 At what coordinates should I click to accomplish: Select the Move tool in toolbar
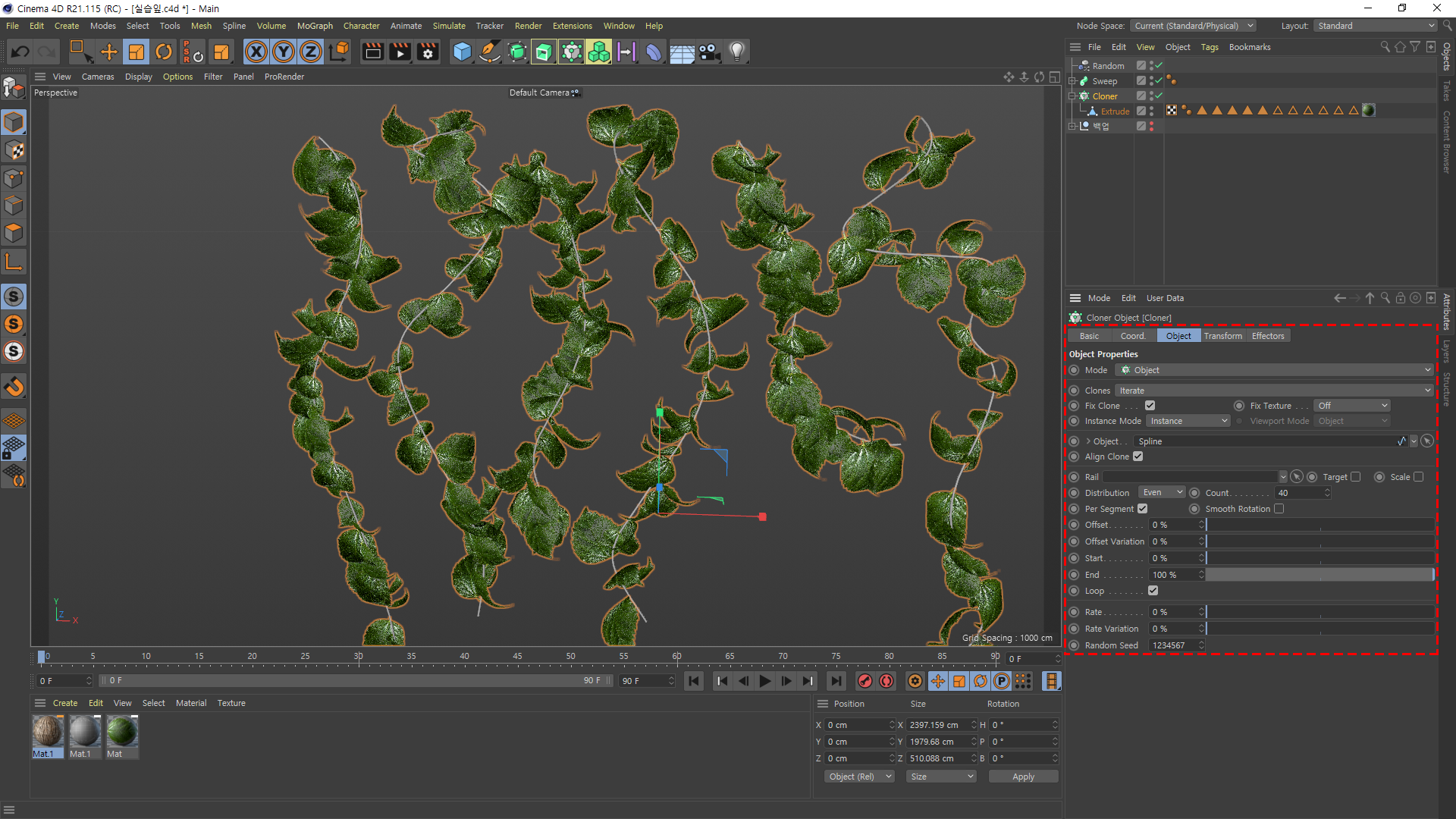pyautogui.click(x=109, y=52)
